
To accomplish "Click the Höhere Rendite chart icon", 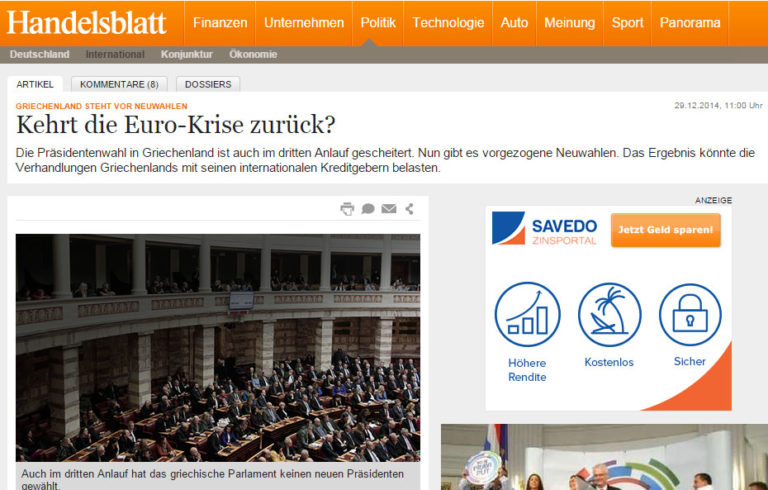I will pos(527,314).
